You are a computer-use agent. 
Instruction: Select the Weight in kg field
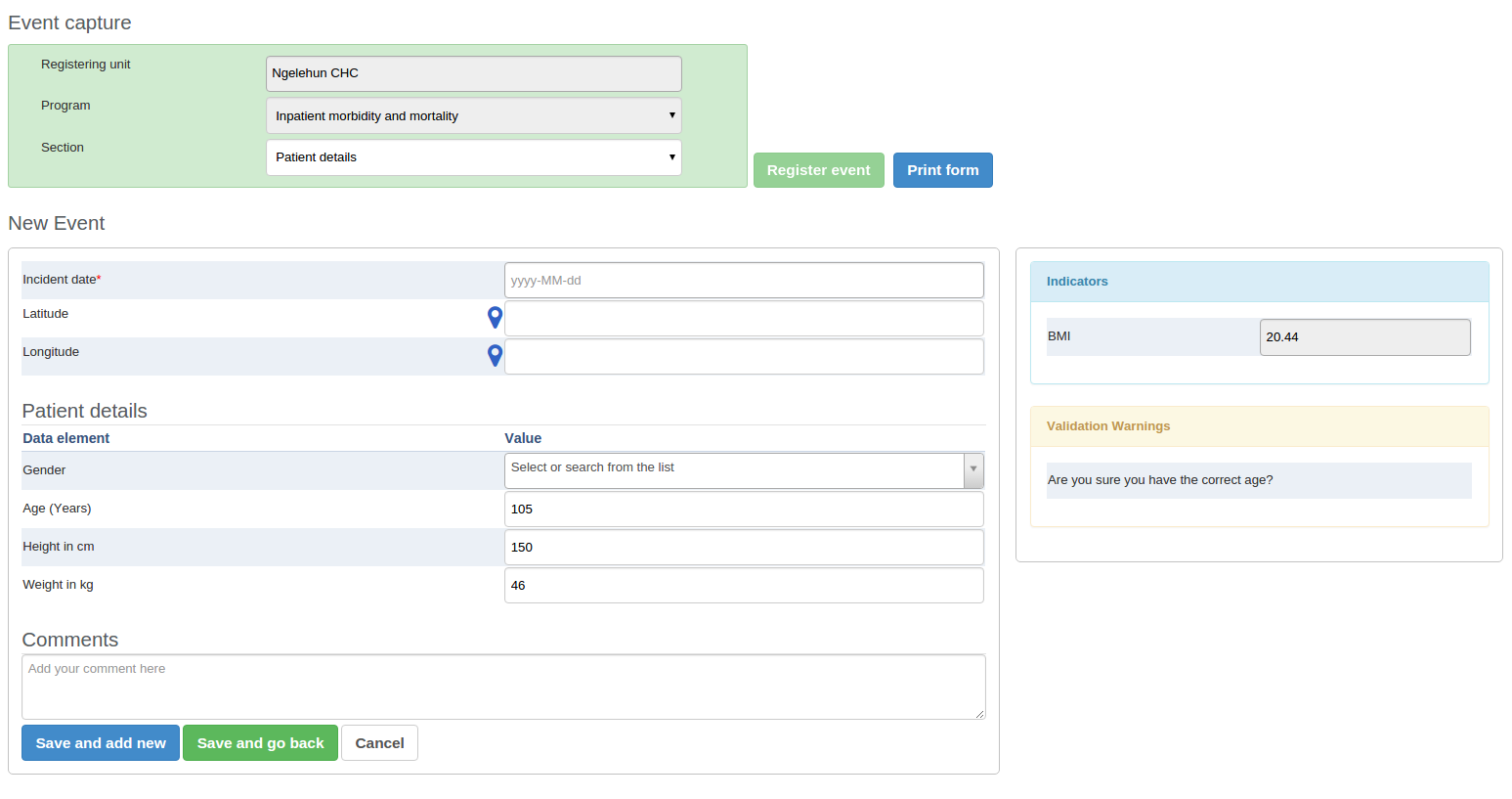tap(743, 586)
